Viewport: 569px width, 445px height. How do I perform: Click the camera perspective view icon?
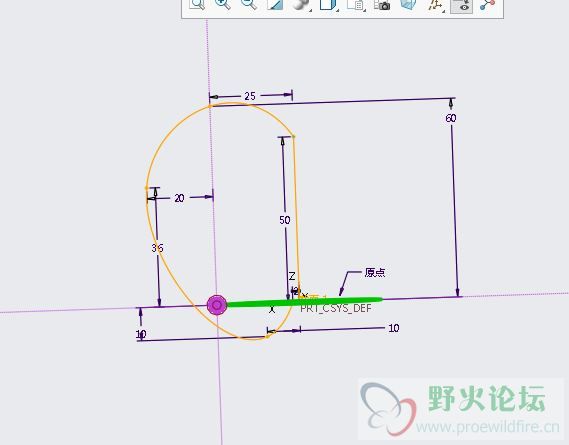(382, 4)
